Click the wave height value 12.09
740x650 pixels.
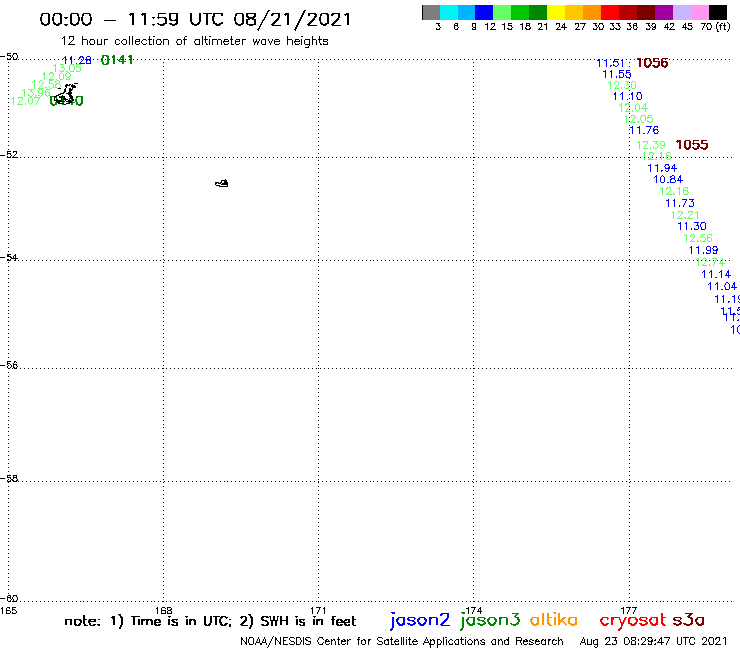coord(57,76)
